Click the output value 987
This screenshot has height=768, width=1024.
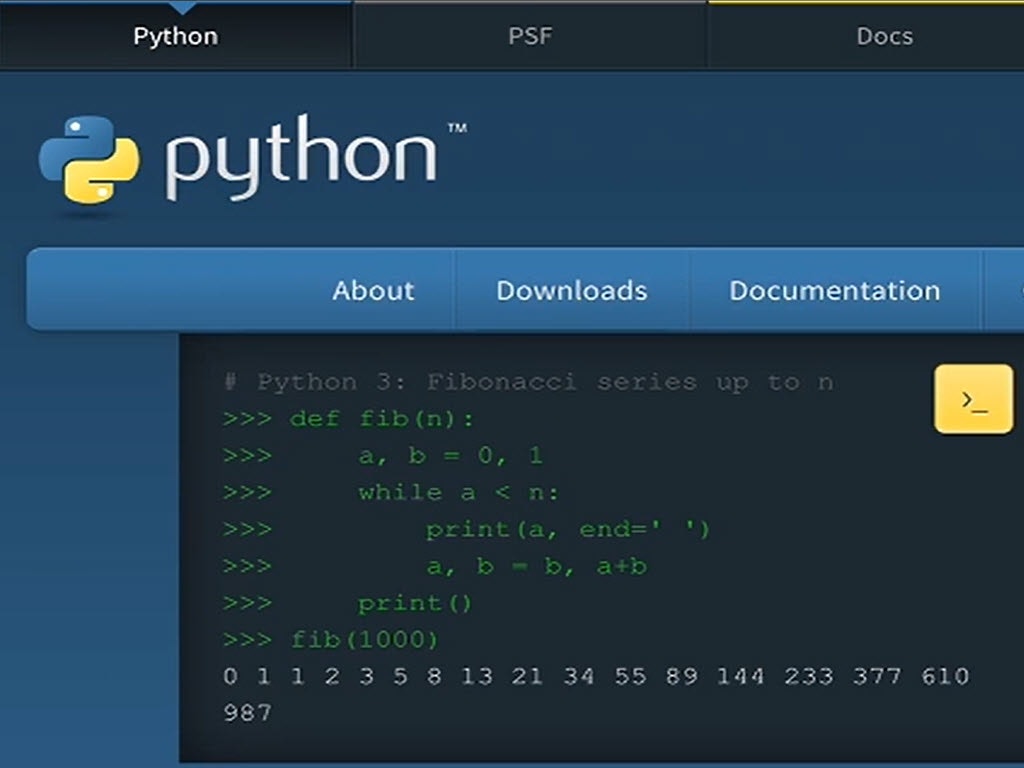point(248,712)
